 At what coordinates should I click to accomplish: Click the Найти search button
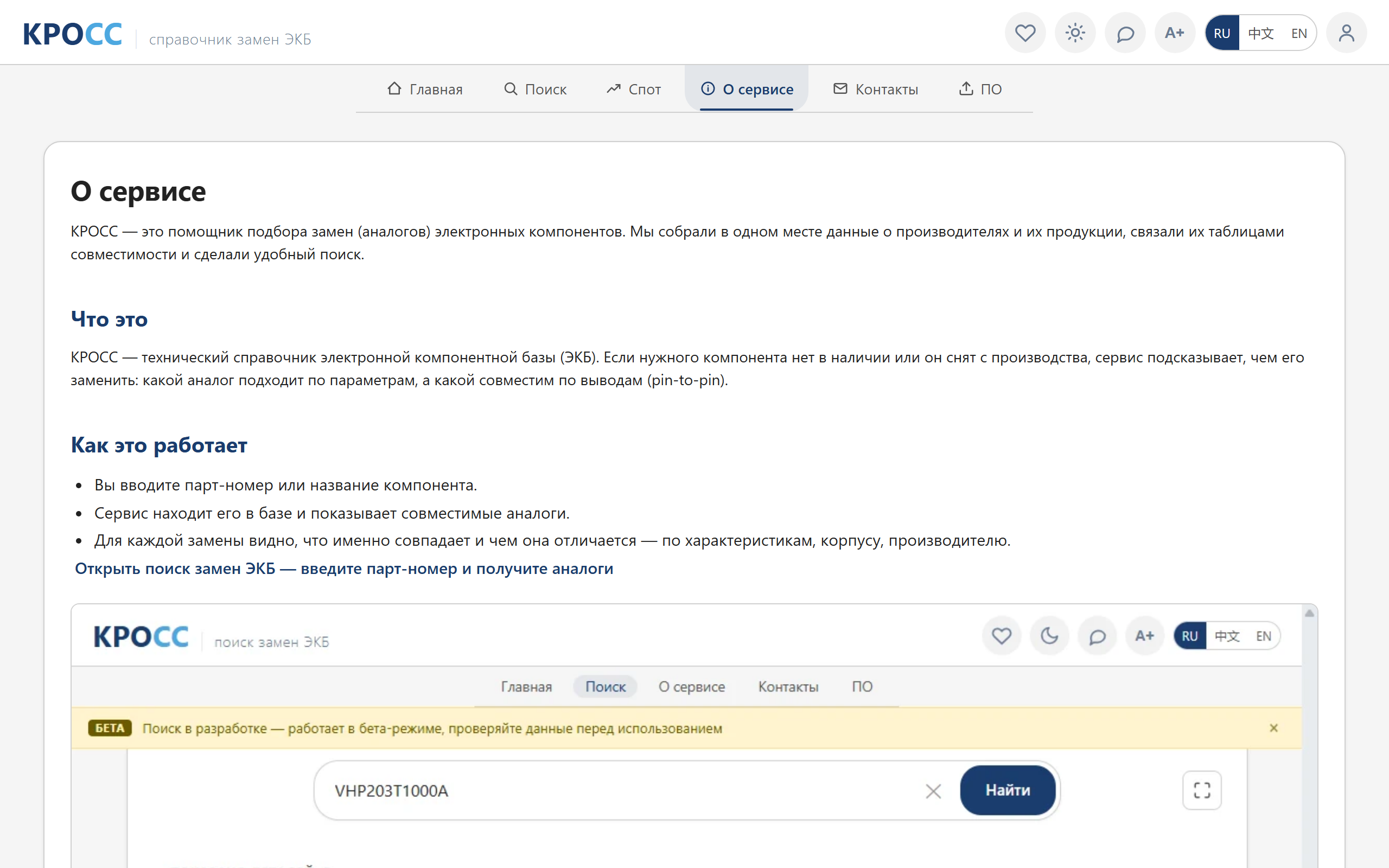point(1008,790)
